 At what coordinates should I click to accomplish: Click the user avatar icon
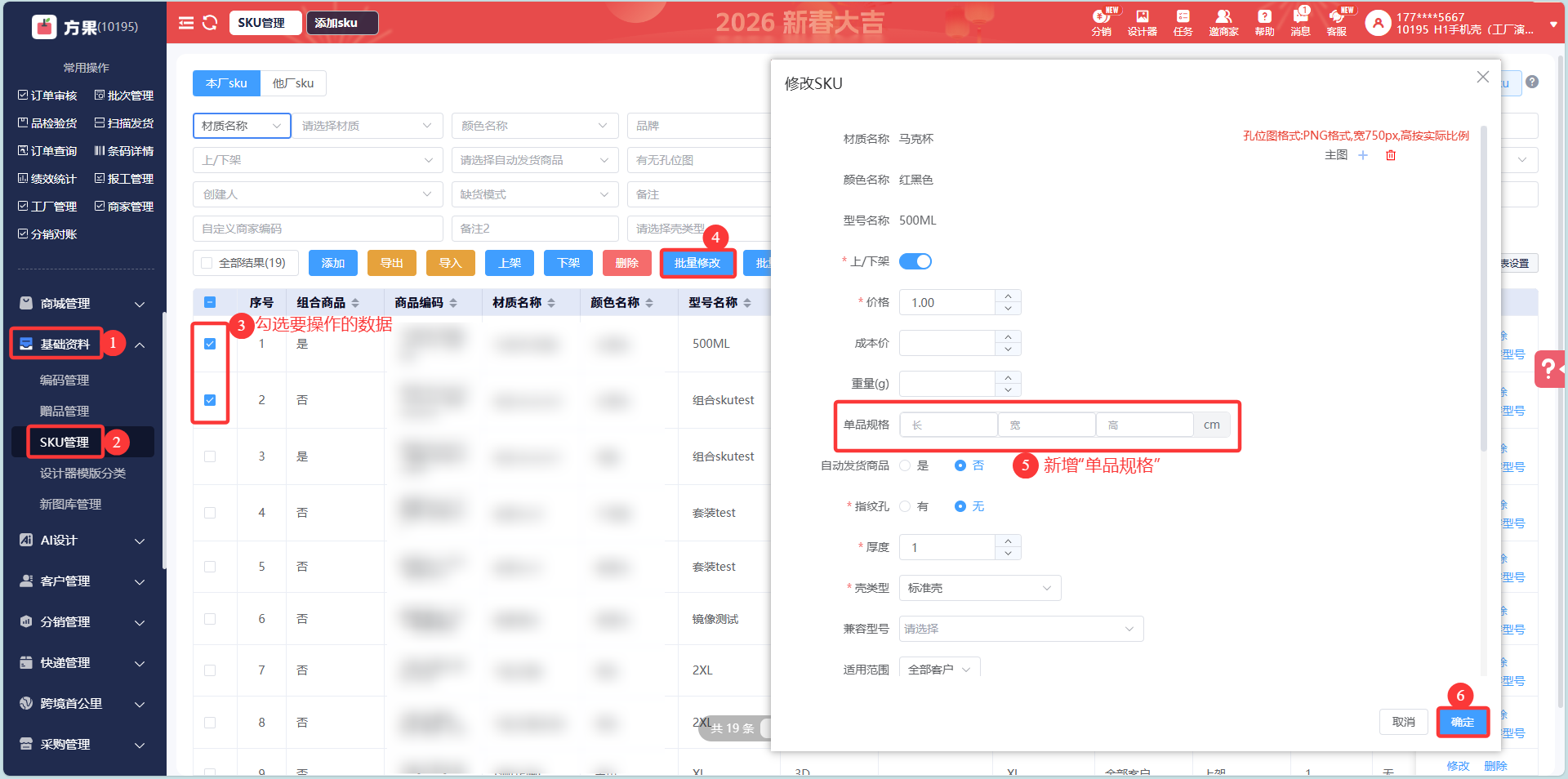click(1378, 23)
